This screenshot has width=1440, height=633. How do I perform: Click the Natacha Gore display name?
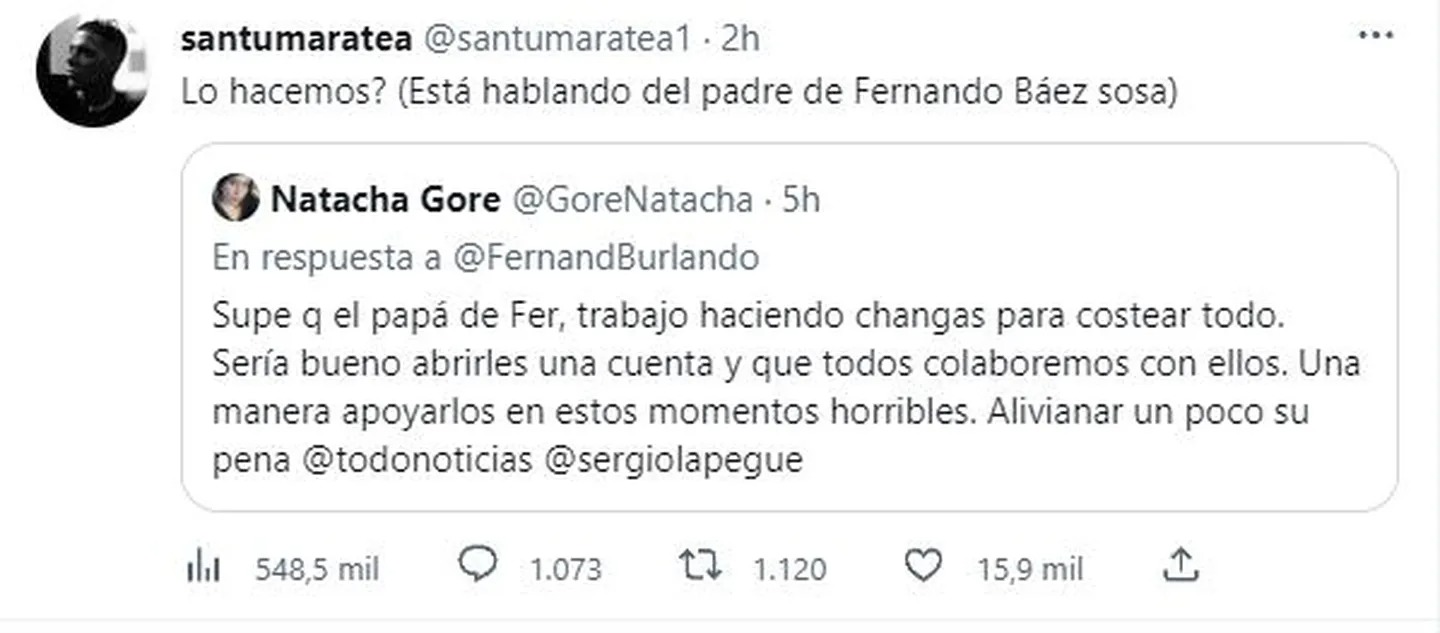[385, 200]
